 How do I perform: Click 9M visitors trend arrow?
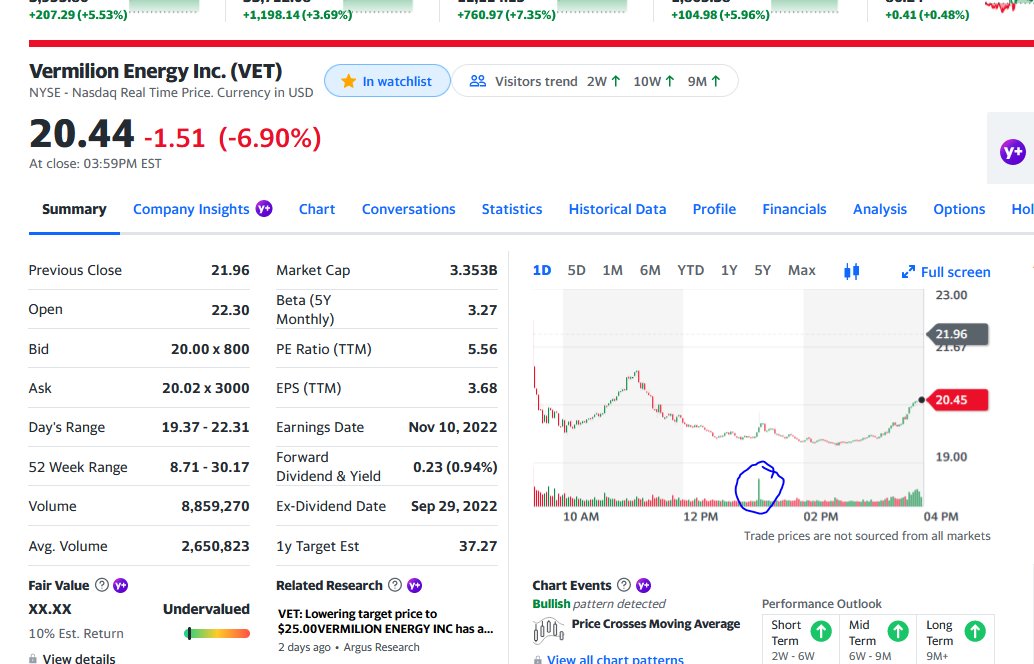pyautogui.click(x=715, y=81)
